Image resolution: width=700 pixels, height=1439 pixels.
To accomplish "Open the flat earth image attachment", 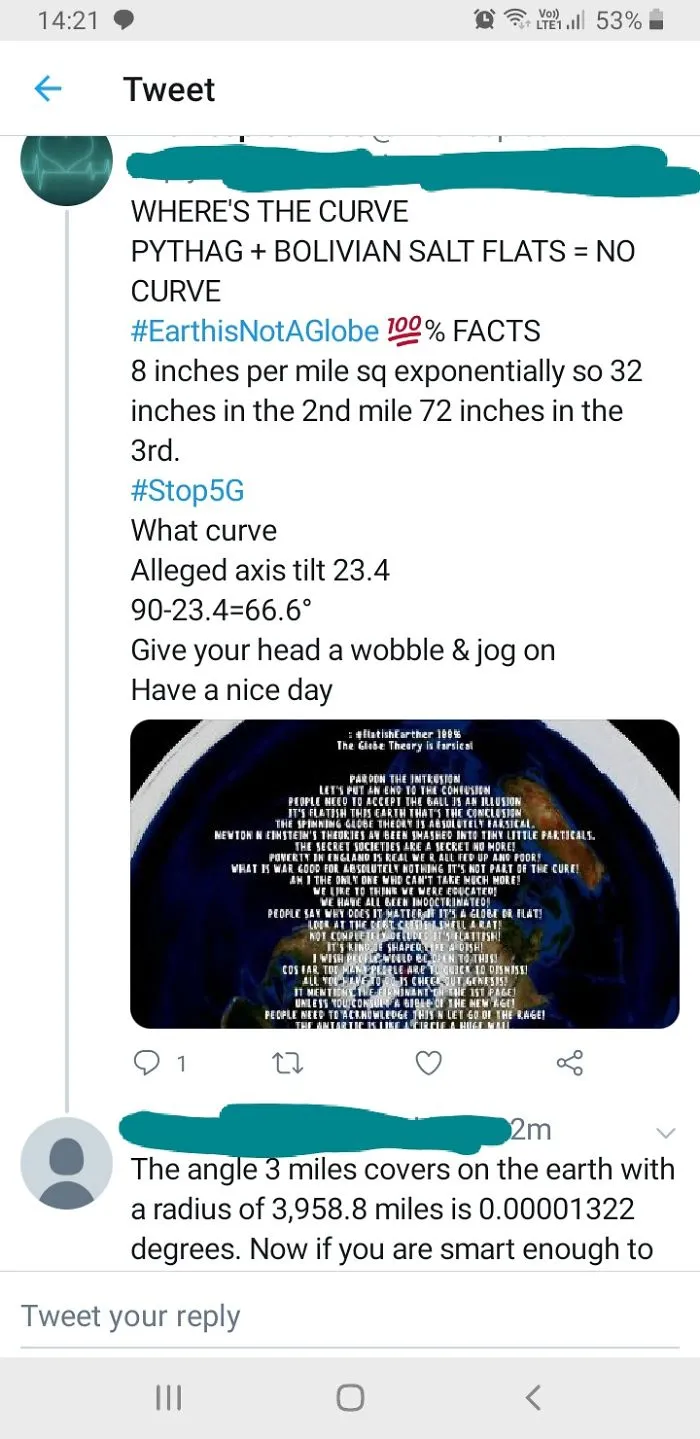I will (405, 873).
